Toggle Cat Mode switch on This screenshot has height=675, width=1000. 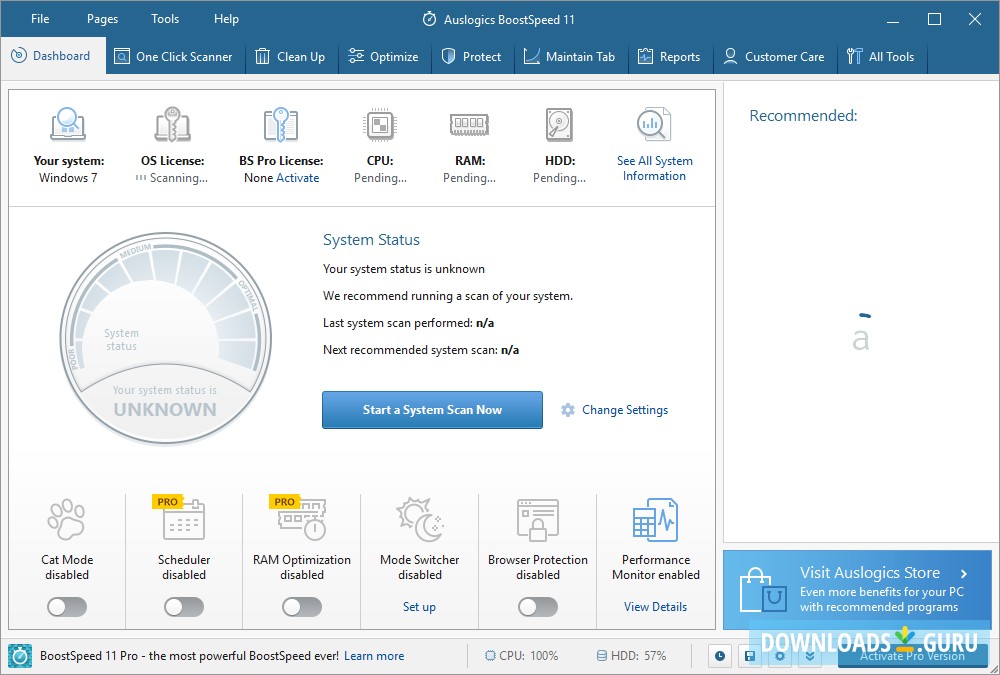(67, 607)
